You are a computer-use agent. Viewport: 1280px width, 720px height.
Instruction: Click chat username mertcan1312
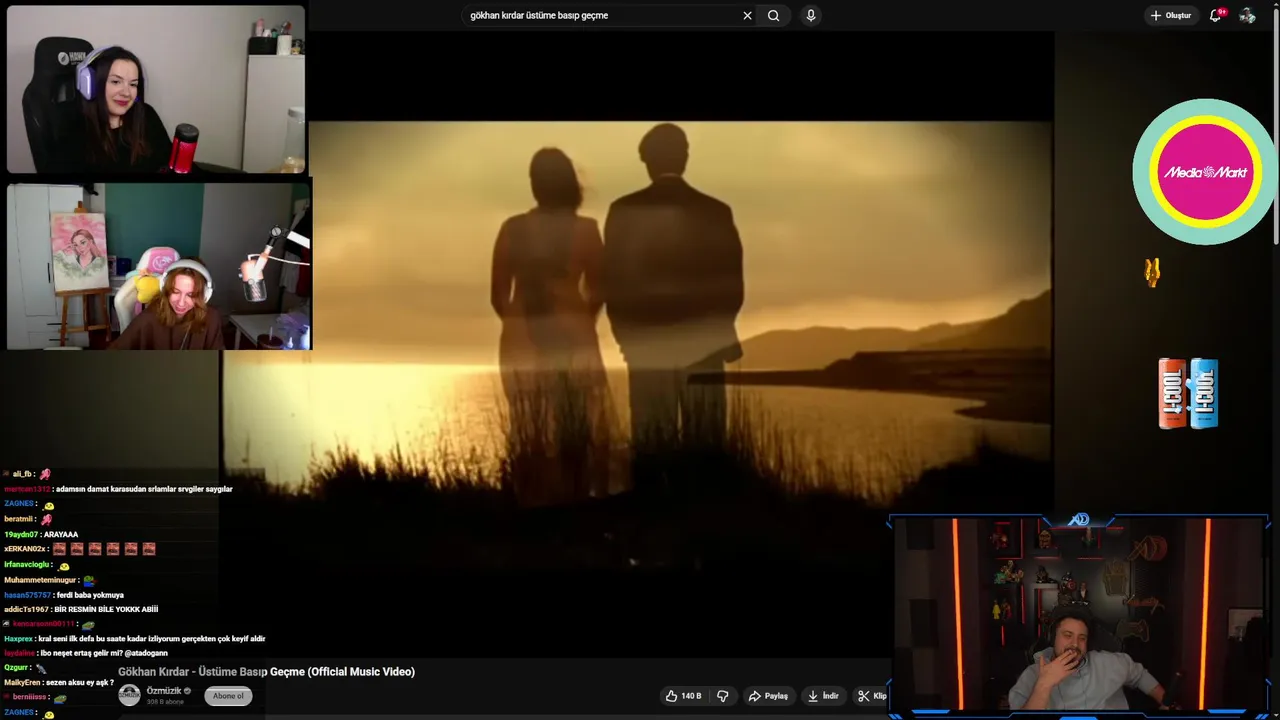click(x=27, y=489)
